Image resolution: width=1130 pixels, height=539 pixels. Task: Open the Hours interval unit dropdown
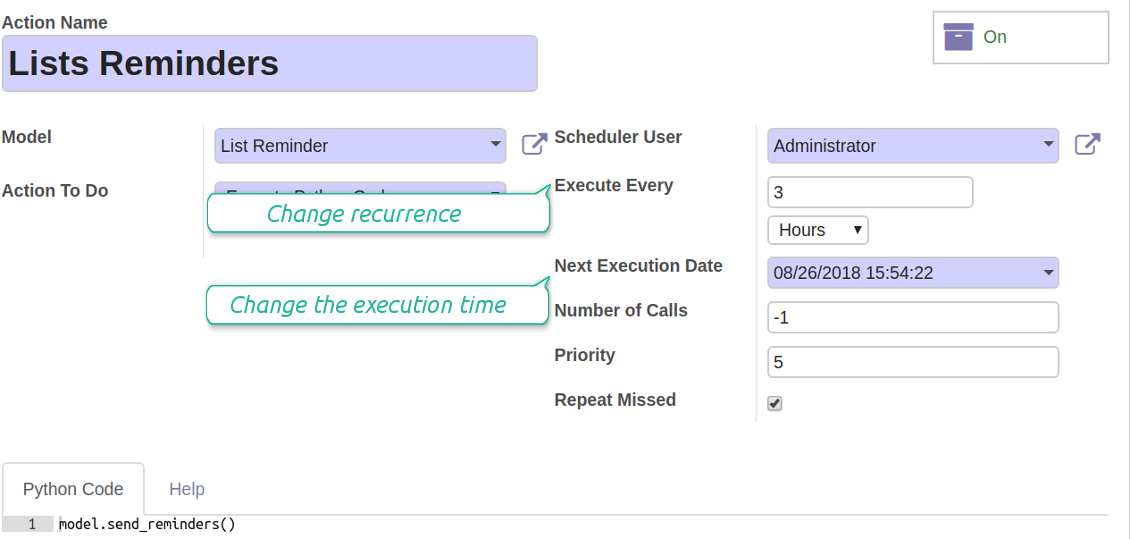[818, 231]
